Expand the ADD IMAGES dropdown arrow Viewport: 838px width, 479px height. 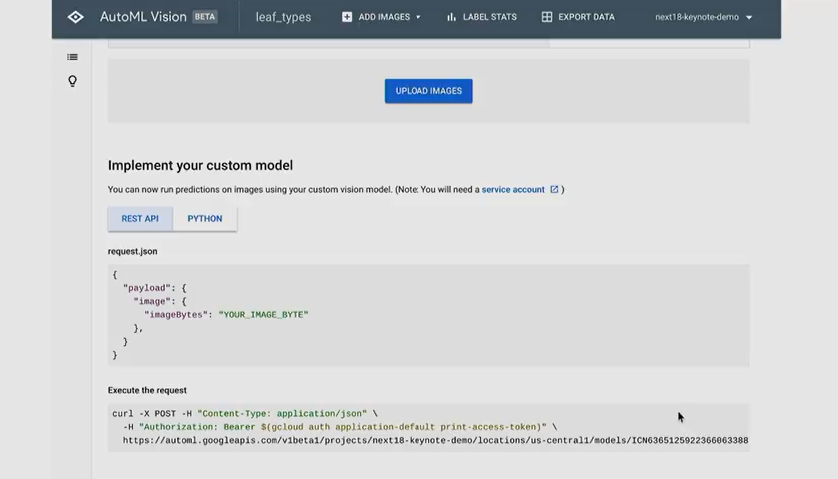tap(418, 17)
